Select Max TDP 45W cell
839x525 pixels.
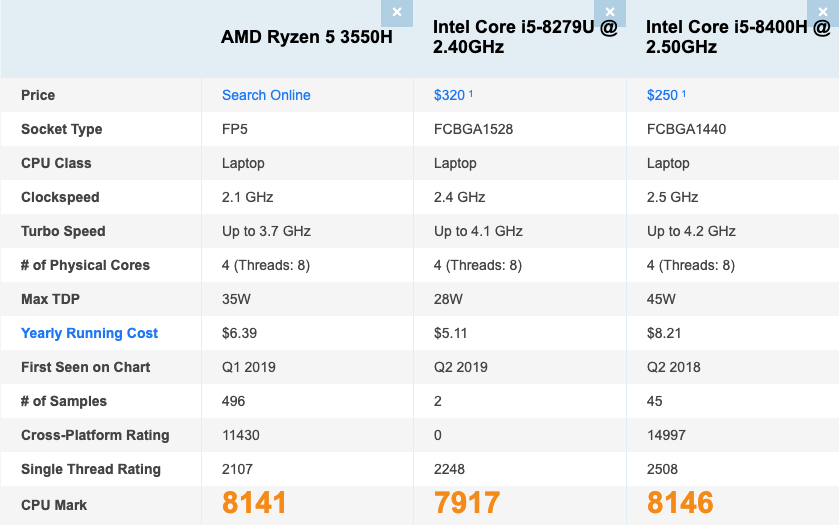tap(661, 299)
